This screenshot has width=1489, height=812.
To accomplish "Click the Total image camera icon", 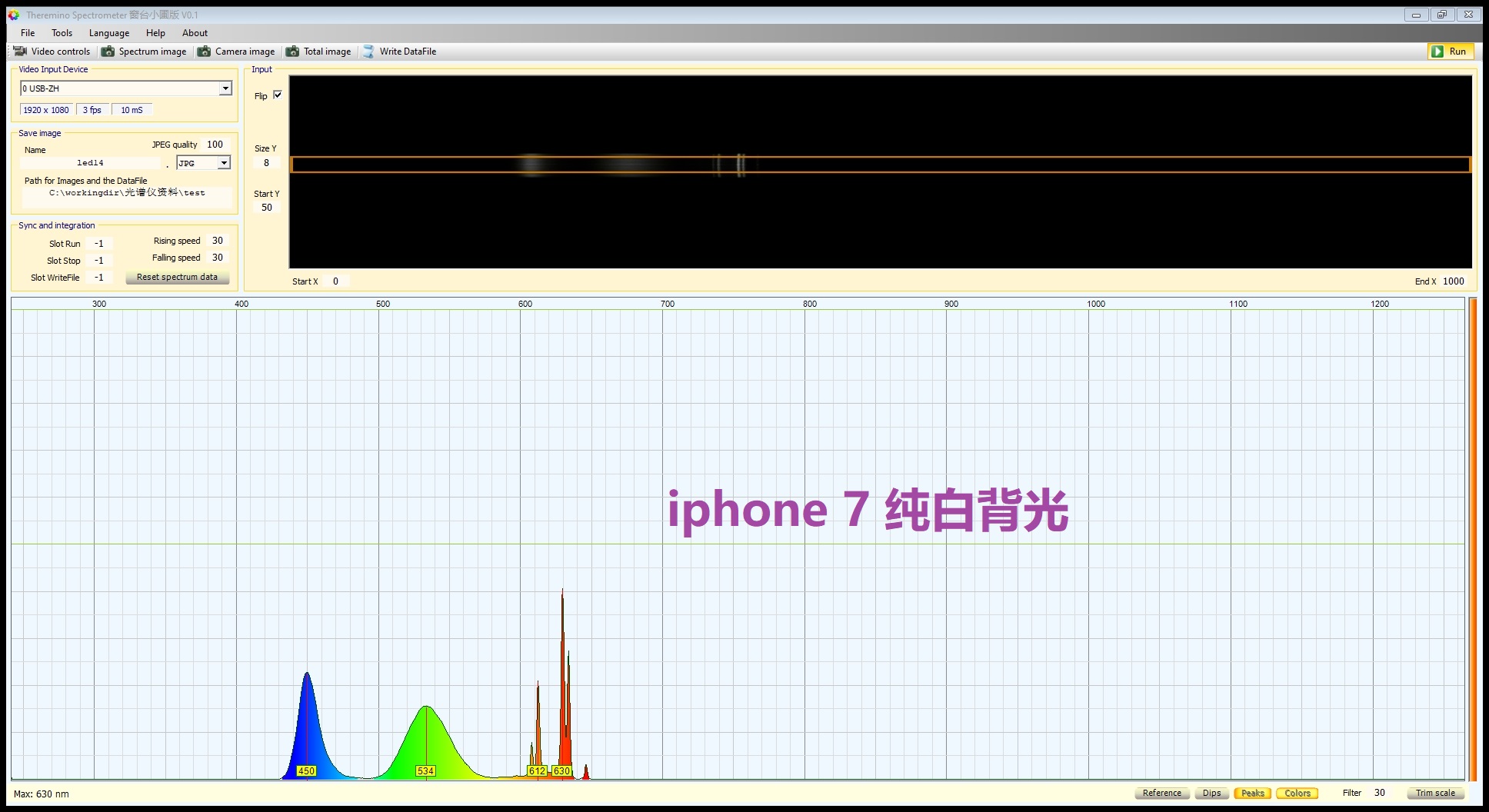I will 292,52.
